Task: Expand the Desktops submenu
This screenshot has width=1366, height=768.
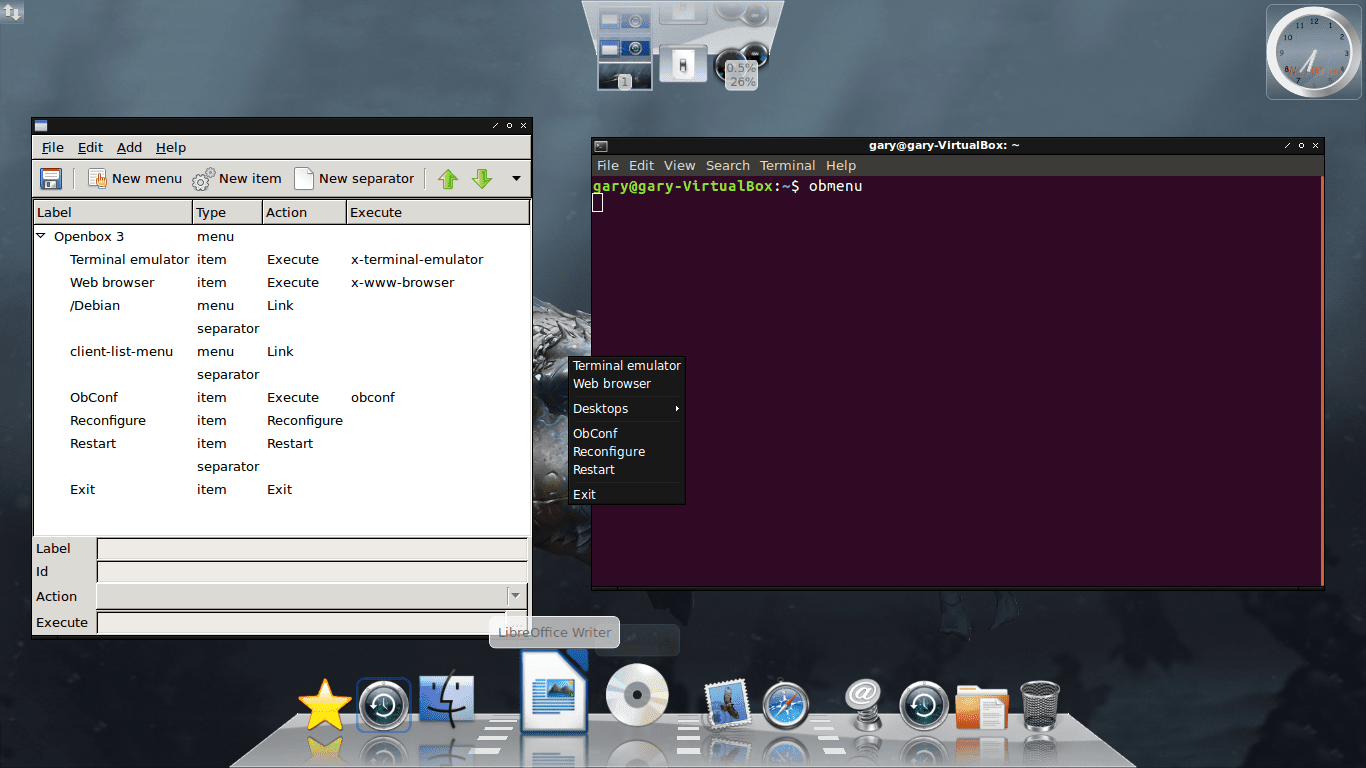Action: (626, 409)
